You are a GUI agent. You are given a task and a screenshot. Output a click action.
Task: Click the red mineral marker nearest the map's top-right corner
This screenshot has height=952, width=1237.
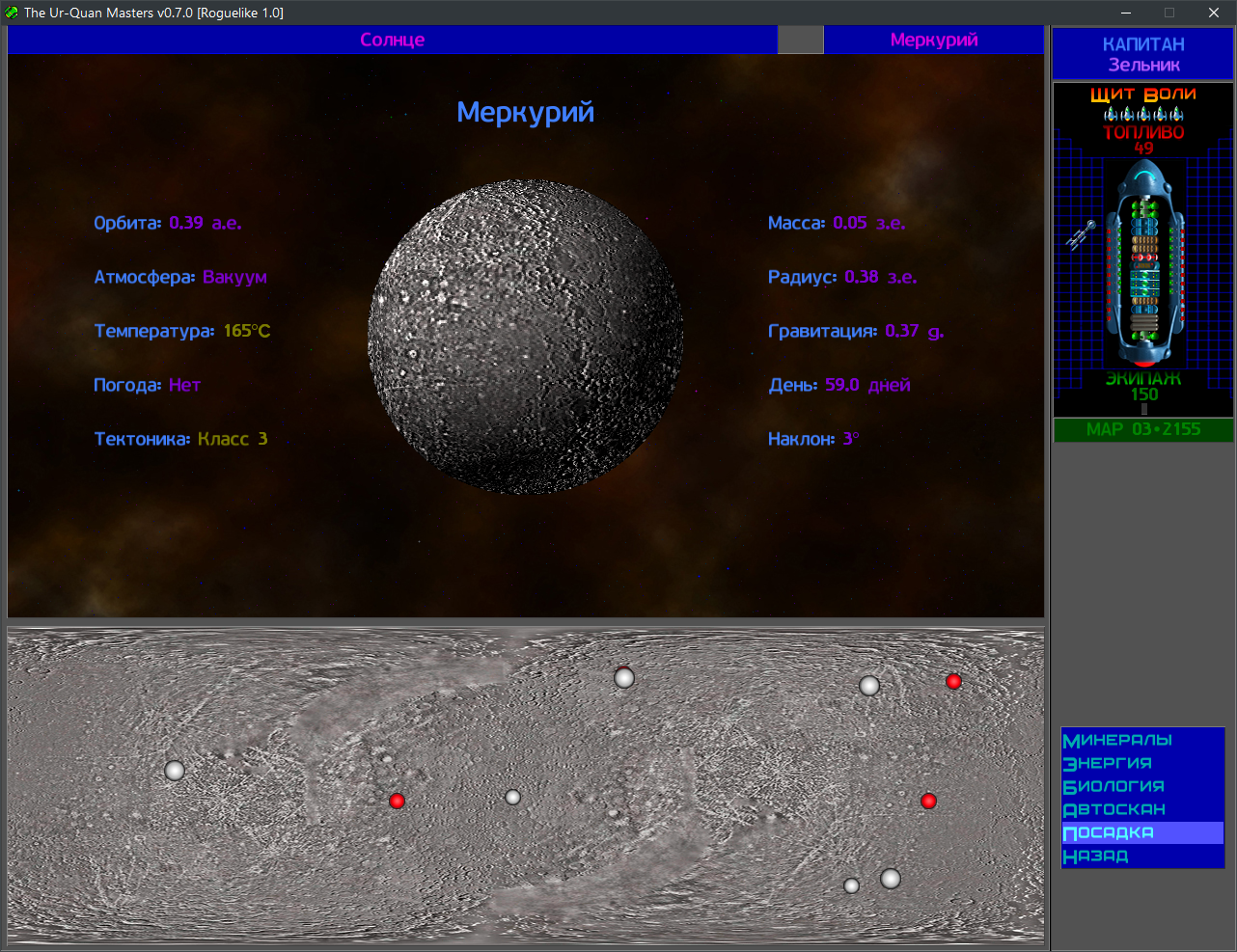point(953,681)
